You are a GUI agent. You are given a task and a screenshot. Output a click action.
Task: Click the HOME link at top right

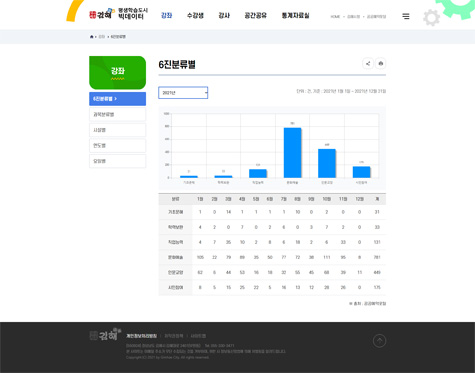pos(335,17)
